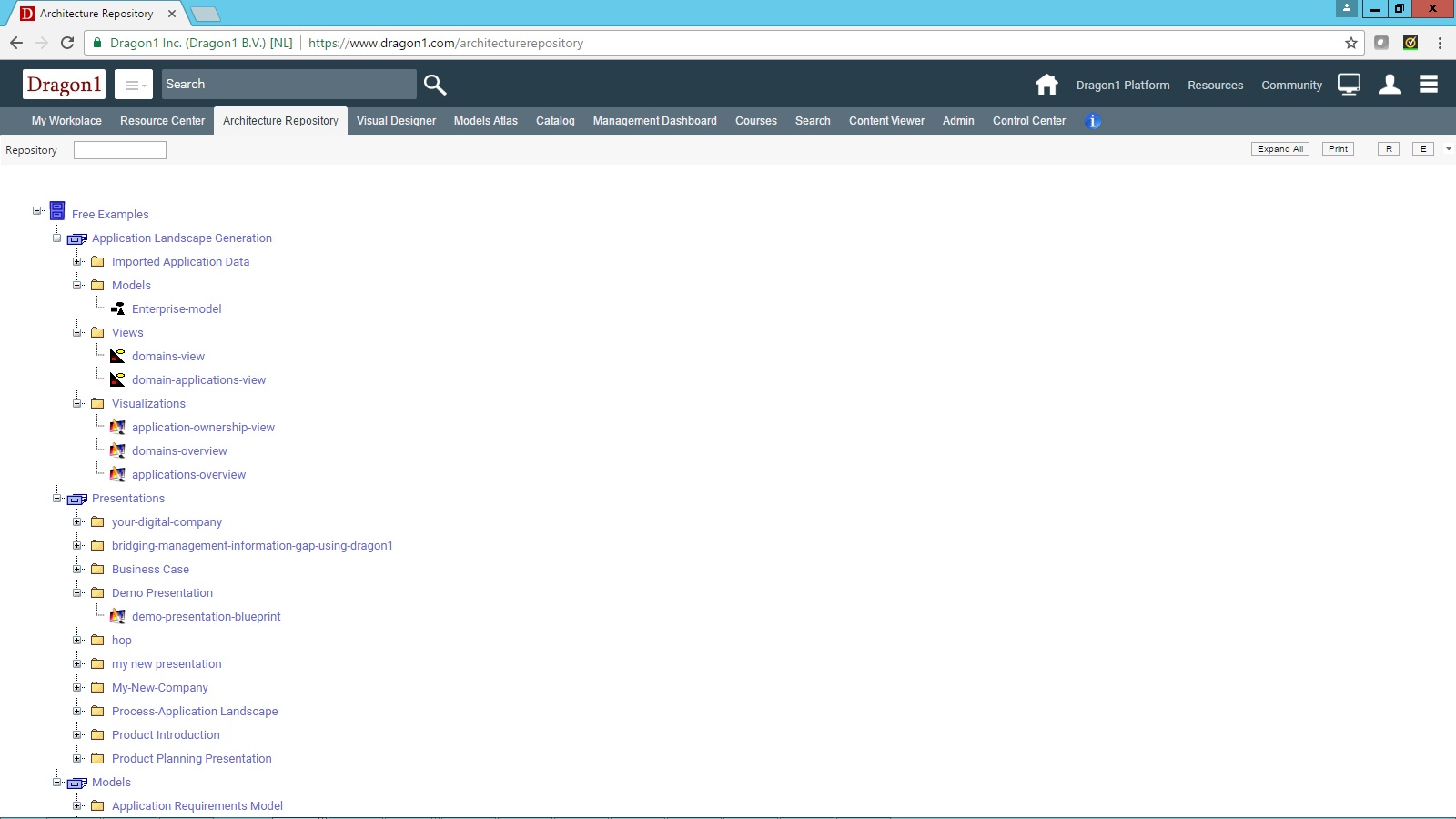
Task: Click the application-ownership-view visualization icon
Action: point(117,427)
